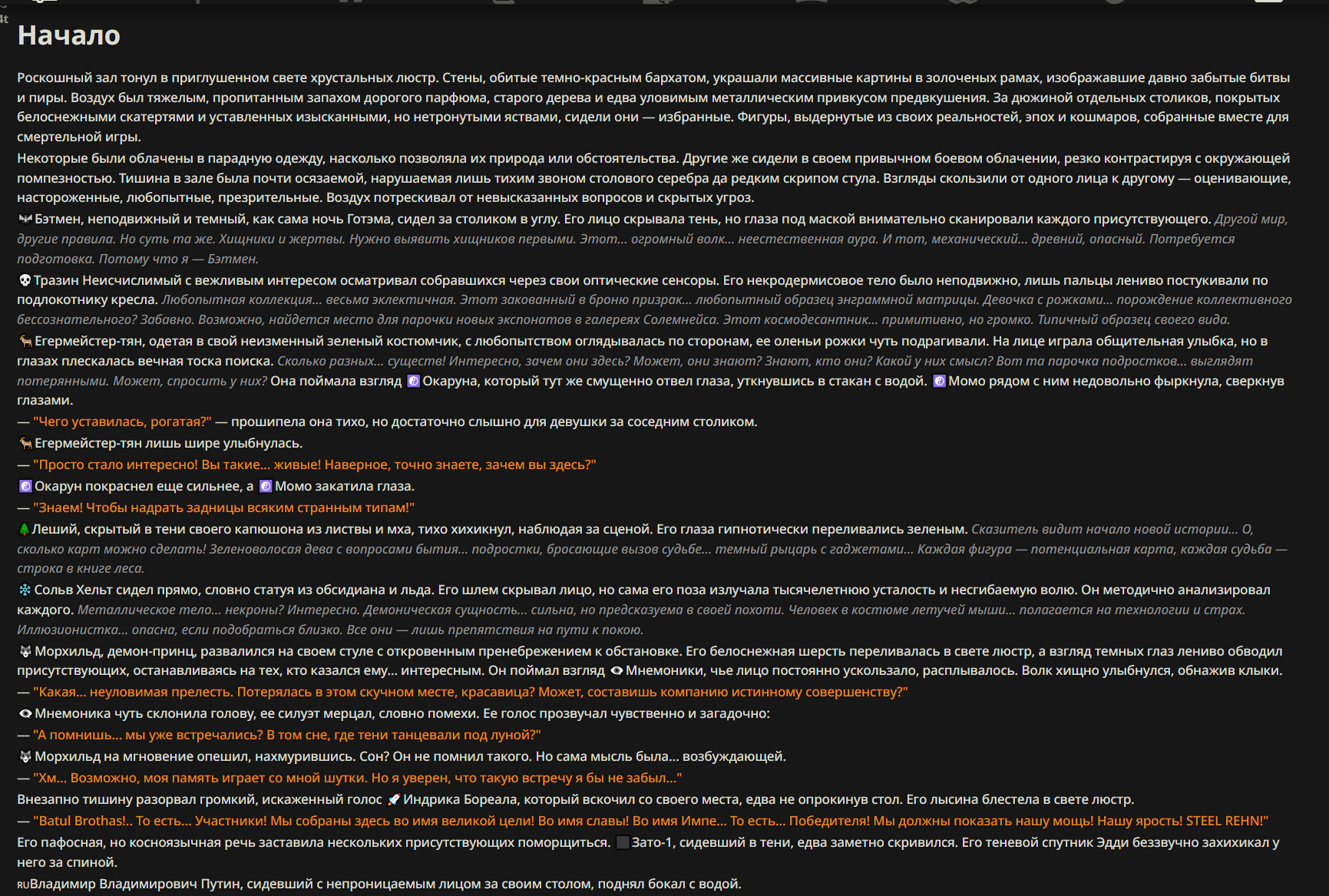Click the 'Начало' chapter heading

tap(69, 35)
